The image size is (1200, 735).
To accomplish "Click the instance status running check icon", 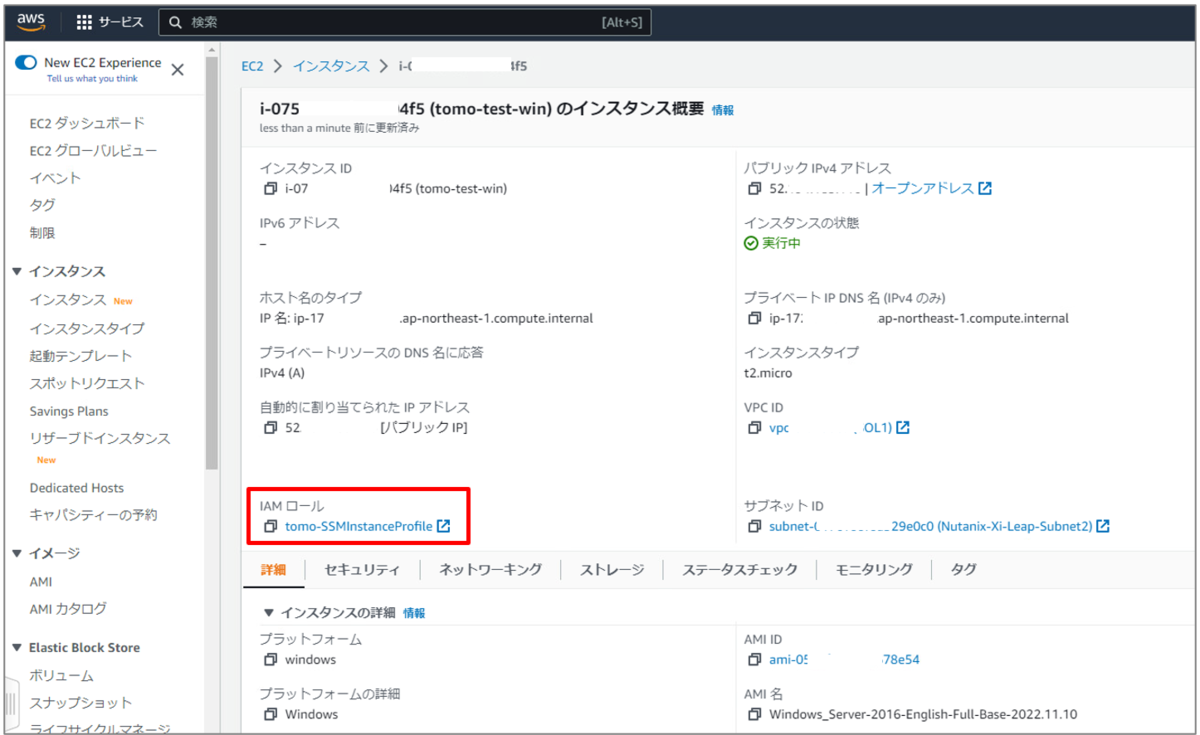I will [751, 243].
